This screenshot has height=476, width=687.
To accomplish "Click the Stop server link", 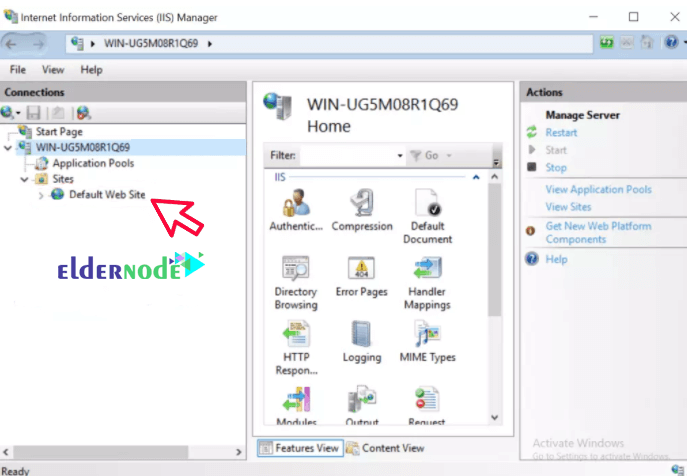I will (556, 167).
